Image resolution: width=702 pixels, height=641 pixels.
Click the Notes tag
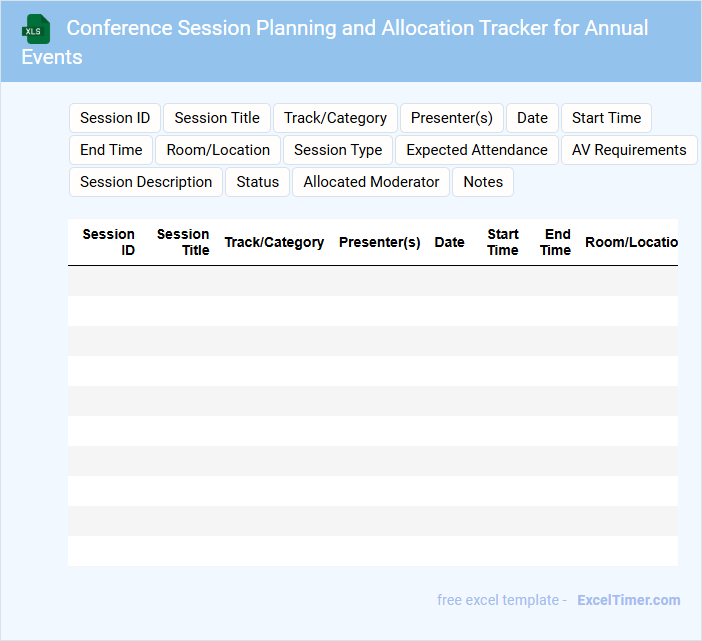click(x=483, y=182)
